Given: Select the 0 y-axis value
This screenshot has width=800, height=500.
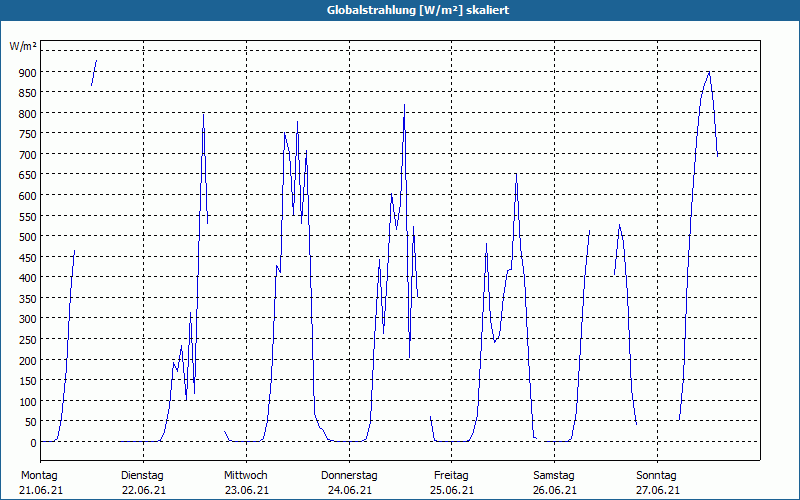Looking at the screenshot, I should [x=34, y=443].
